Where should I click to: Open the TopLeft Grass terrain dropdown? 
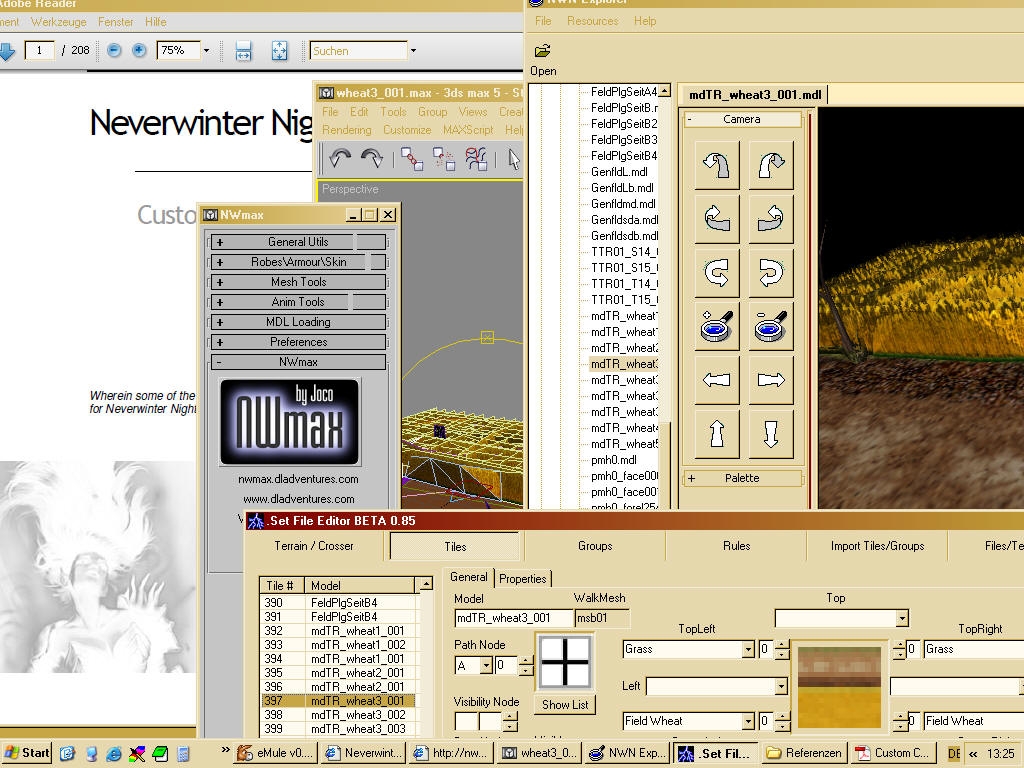tap(747, 650)
